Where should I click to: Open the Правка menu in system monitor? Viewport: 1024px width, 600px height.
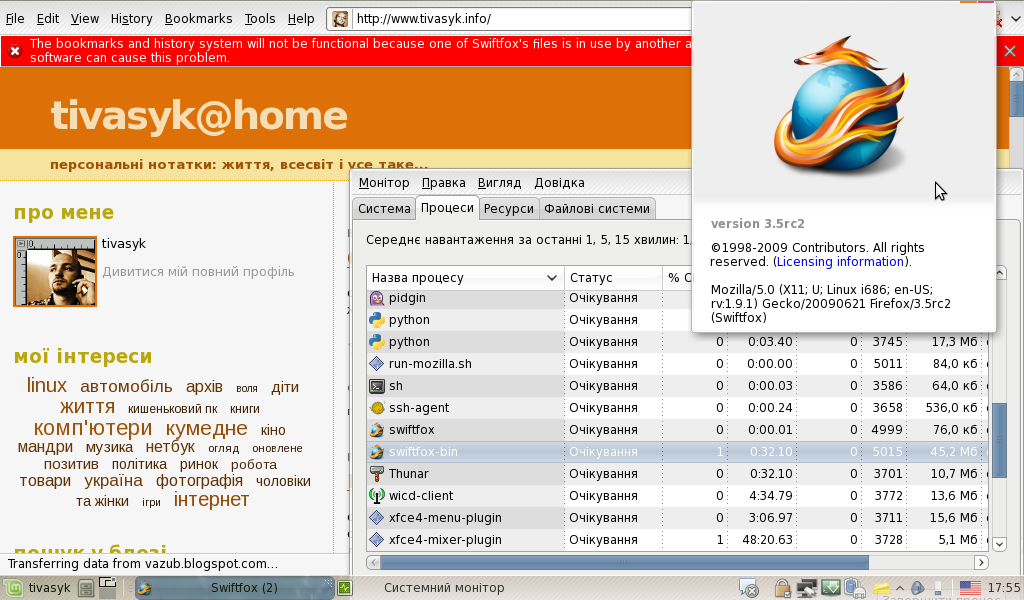click(x=443, y=183)
